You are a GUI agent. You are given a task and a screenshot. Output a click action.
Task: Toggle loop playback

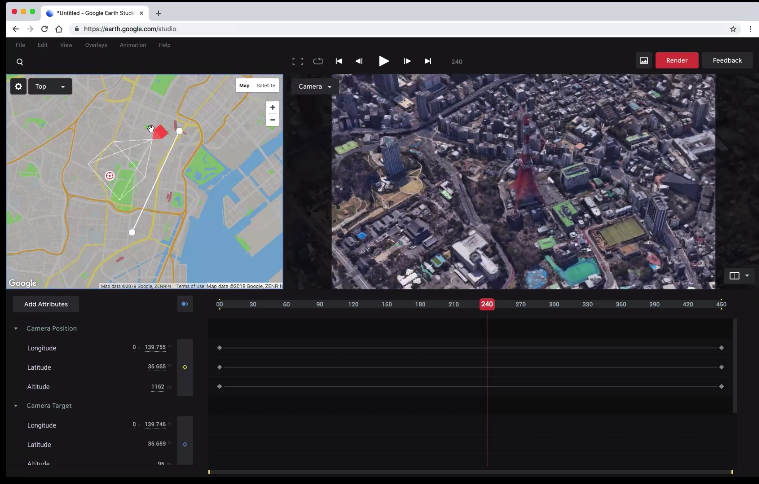318,61
